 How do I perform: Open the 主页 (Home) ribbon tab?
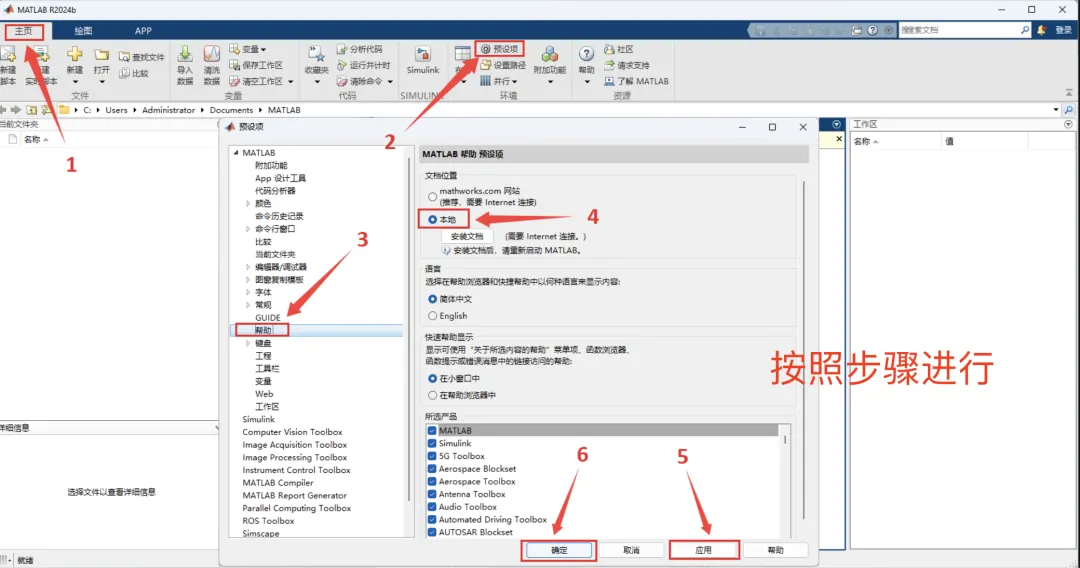pyautogui.click(x=23, y=31)
